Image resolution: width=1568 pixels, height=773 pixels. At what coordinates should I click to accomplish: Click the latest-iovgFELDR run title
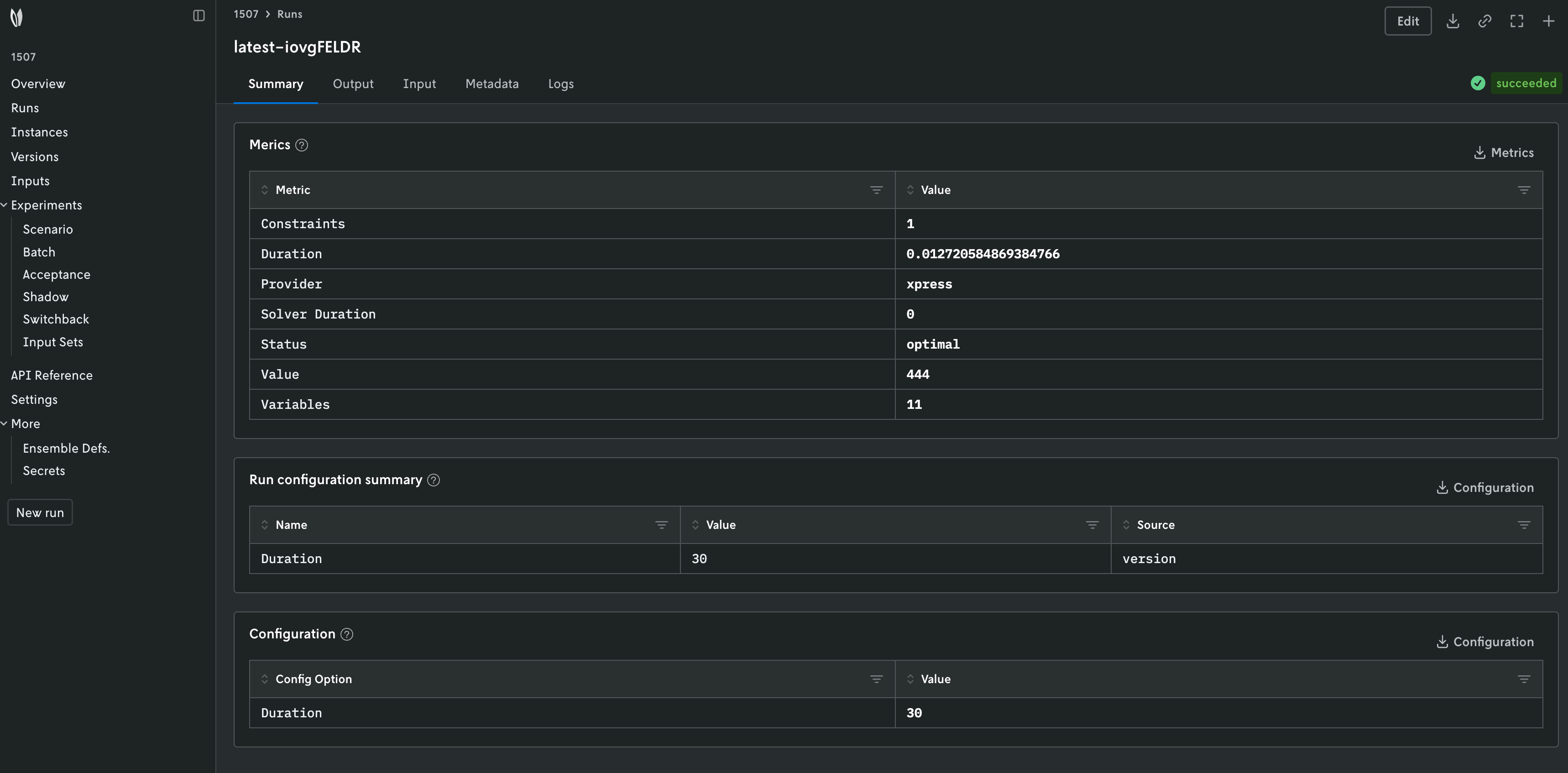pos(297,47)
